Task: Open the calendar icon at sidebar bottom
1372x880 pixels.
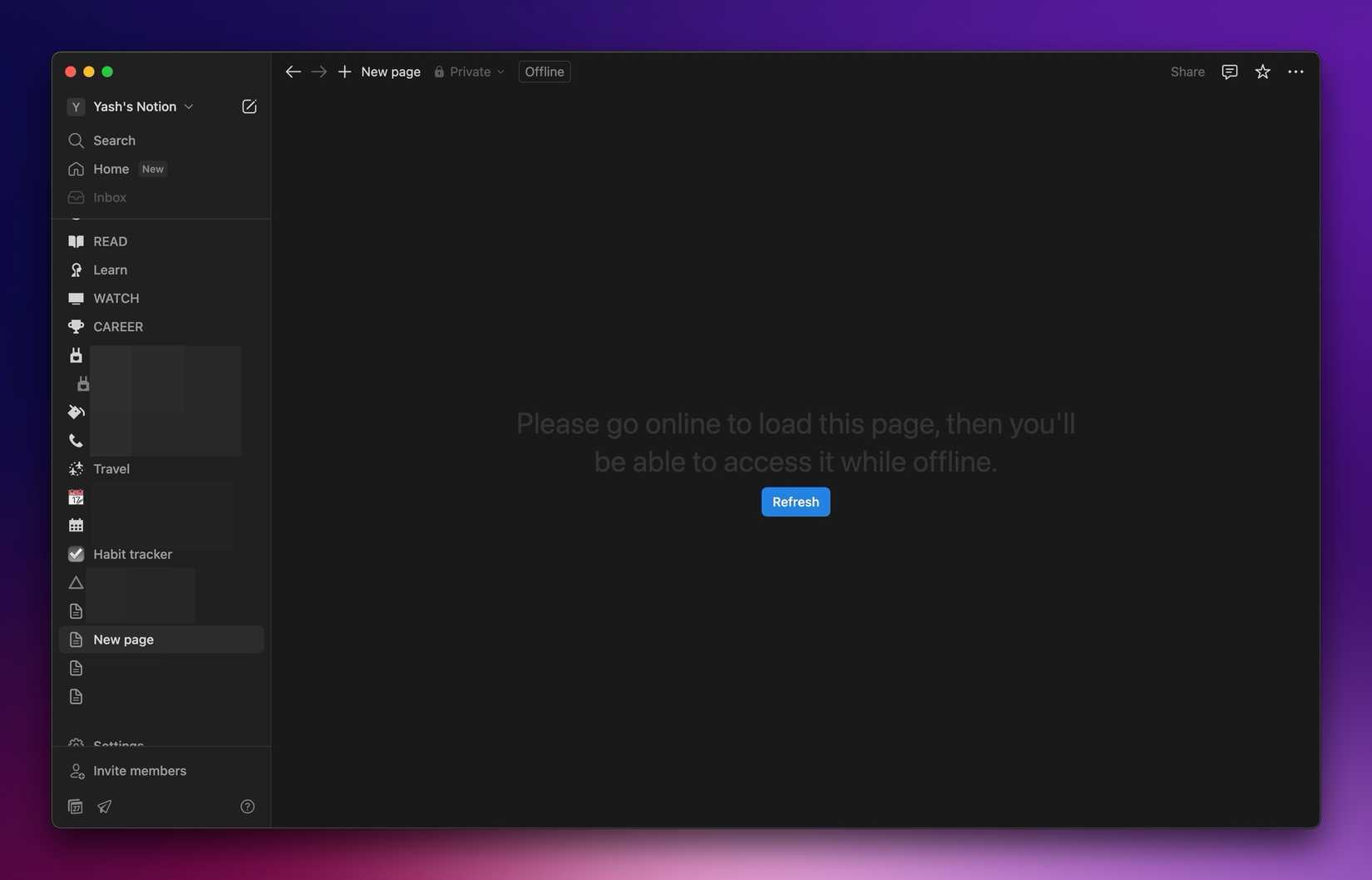Action: click(x=75, y=807)
